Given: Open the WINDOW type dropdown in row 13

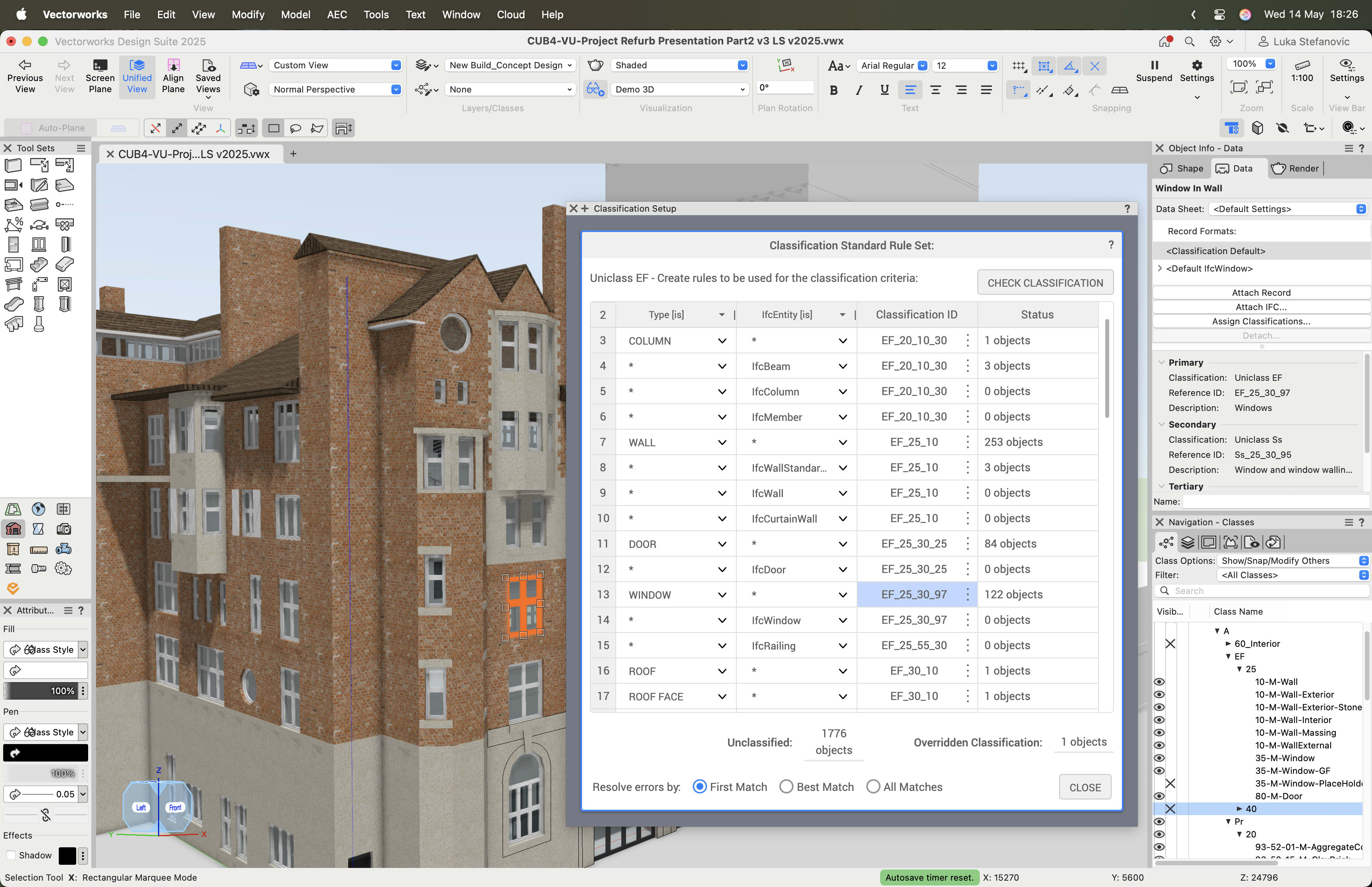Looking at the screenshot, I should tap(721, 595).
